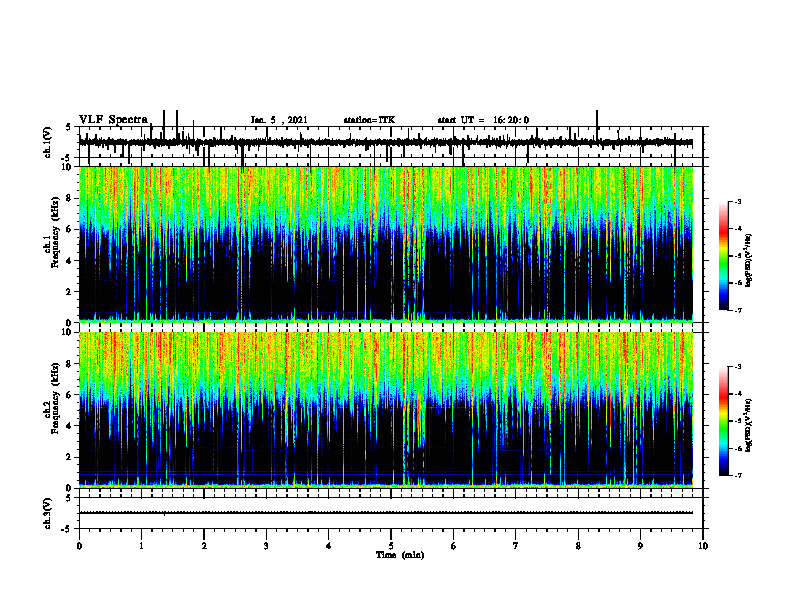Click the "-3" tick on ch.1 colorbar
The image size is (792, 612).
click(737, 202)
